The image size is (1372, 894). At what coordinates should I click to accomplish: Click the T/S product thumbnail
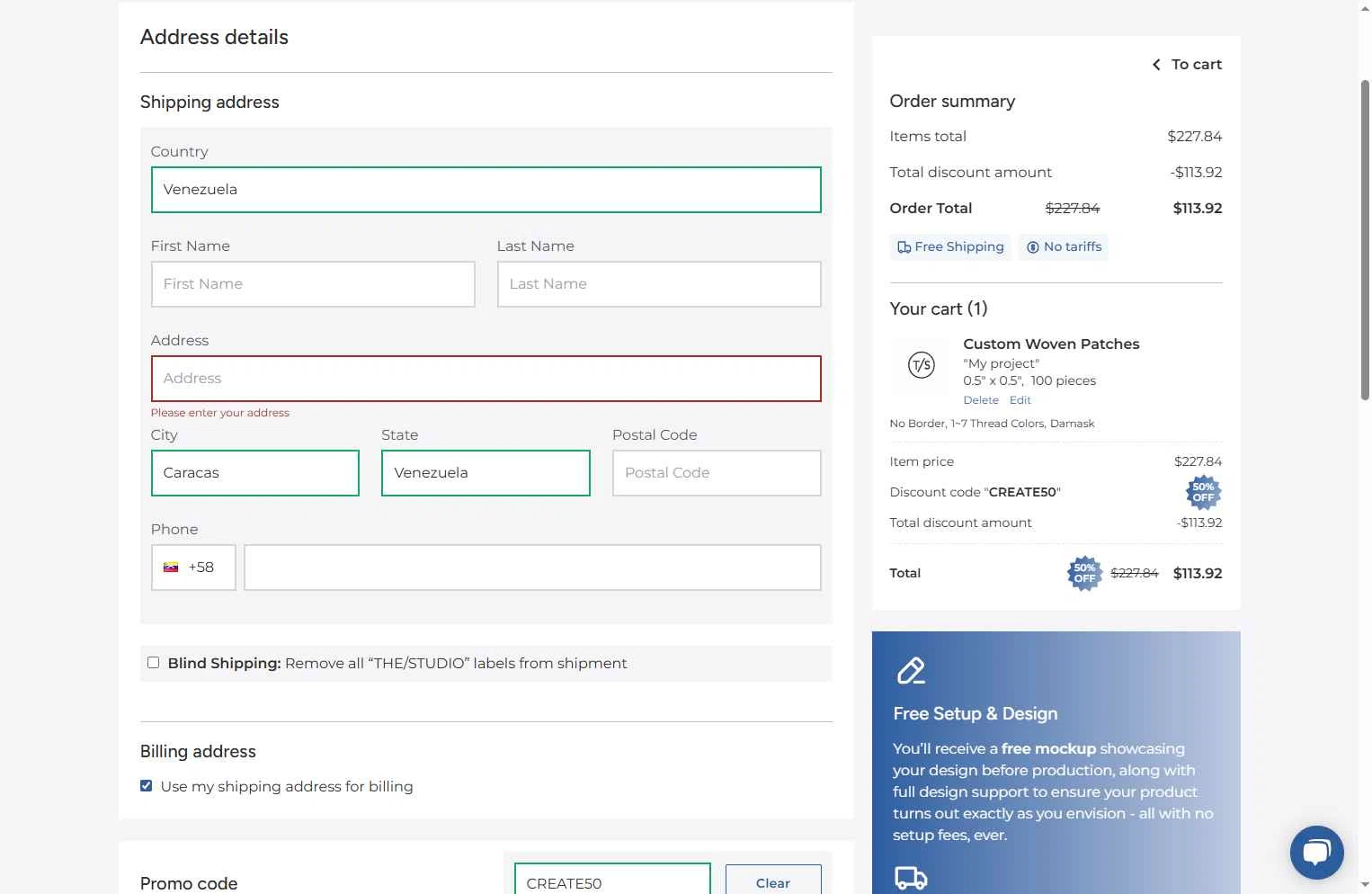coord(922,365)
